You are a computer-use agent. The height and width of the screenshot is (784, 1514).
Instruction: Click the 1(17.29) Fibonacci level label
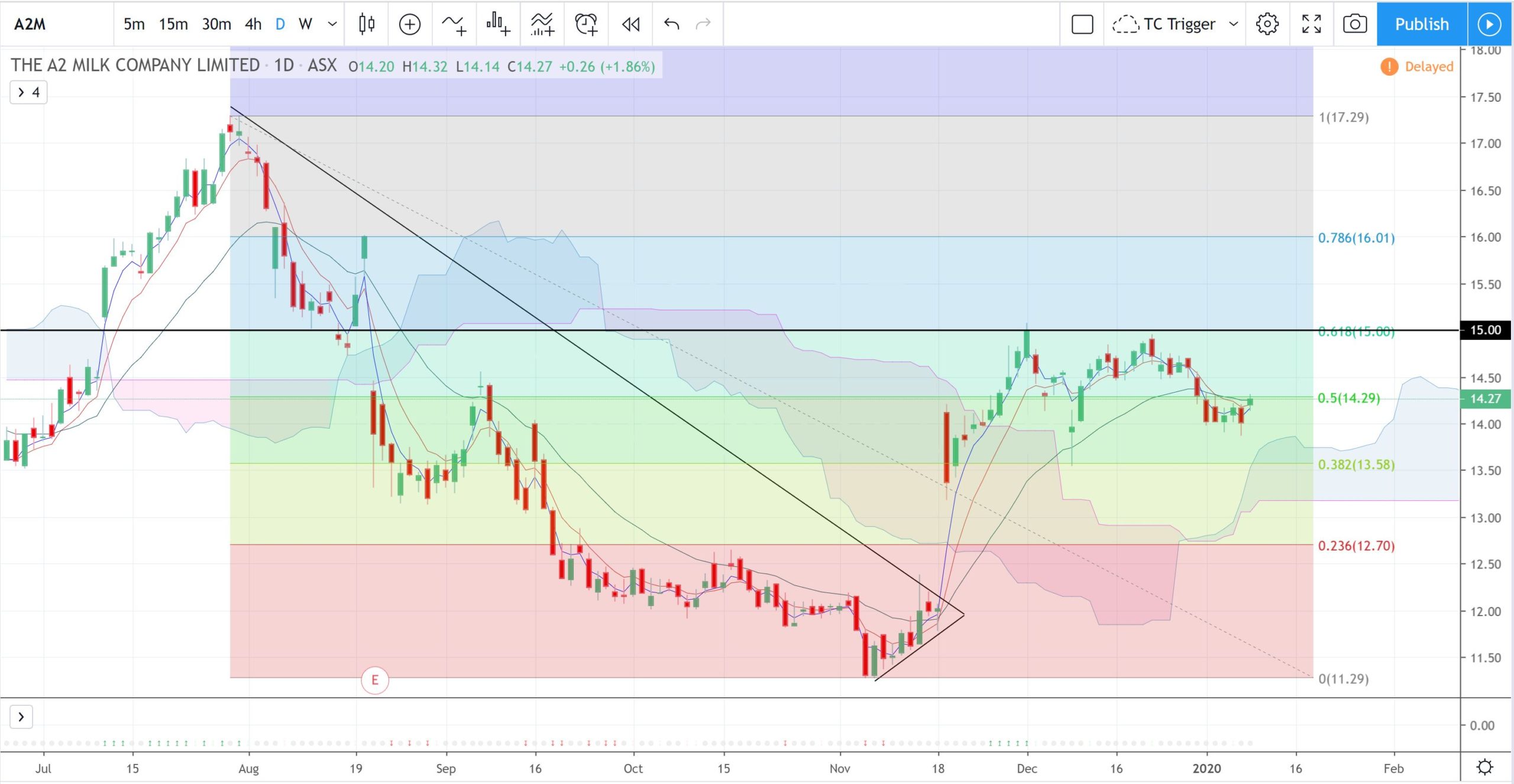(x=1344, y=117)
